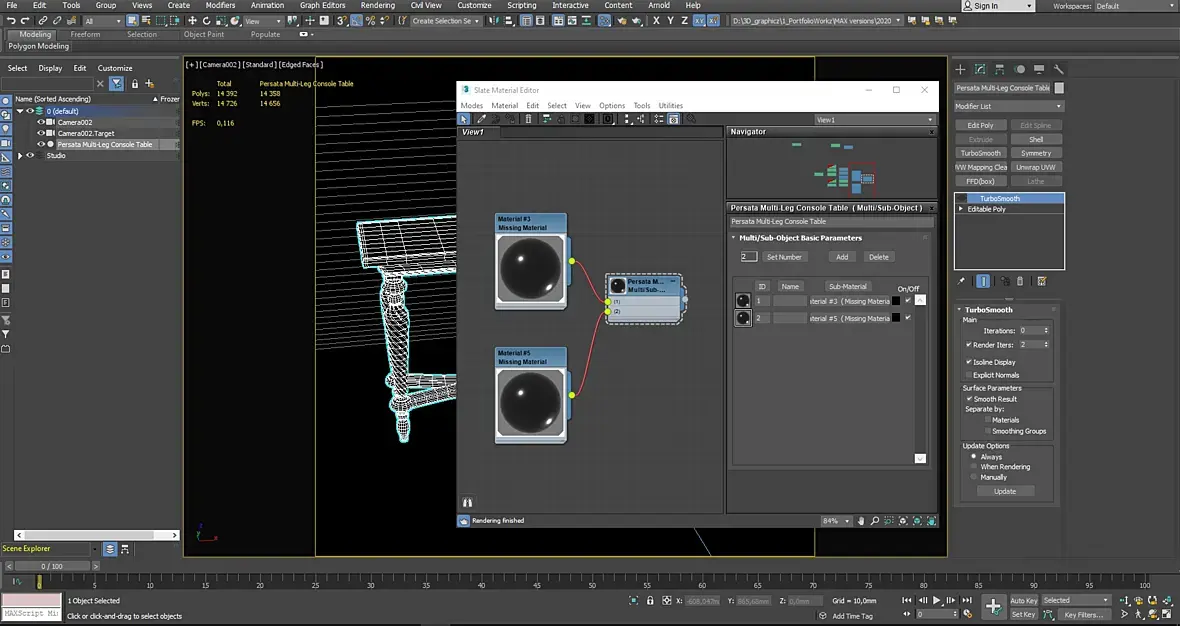Image resolution: width=1180 pixels, height=626 pixels.
Task: Click the black color swatch for sub-material 1
Action: tap(896, 301)
